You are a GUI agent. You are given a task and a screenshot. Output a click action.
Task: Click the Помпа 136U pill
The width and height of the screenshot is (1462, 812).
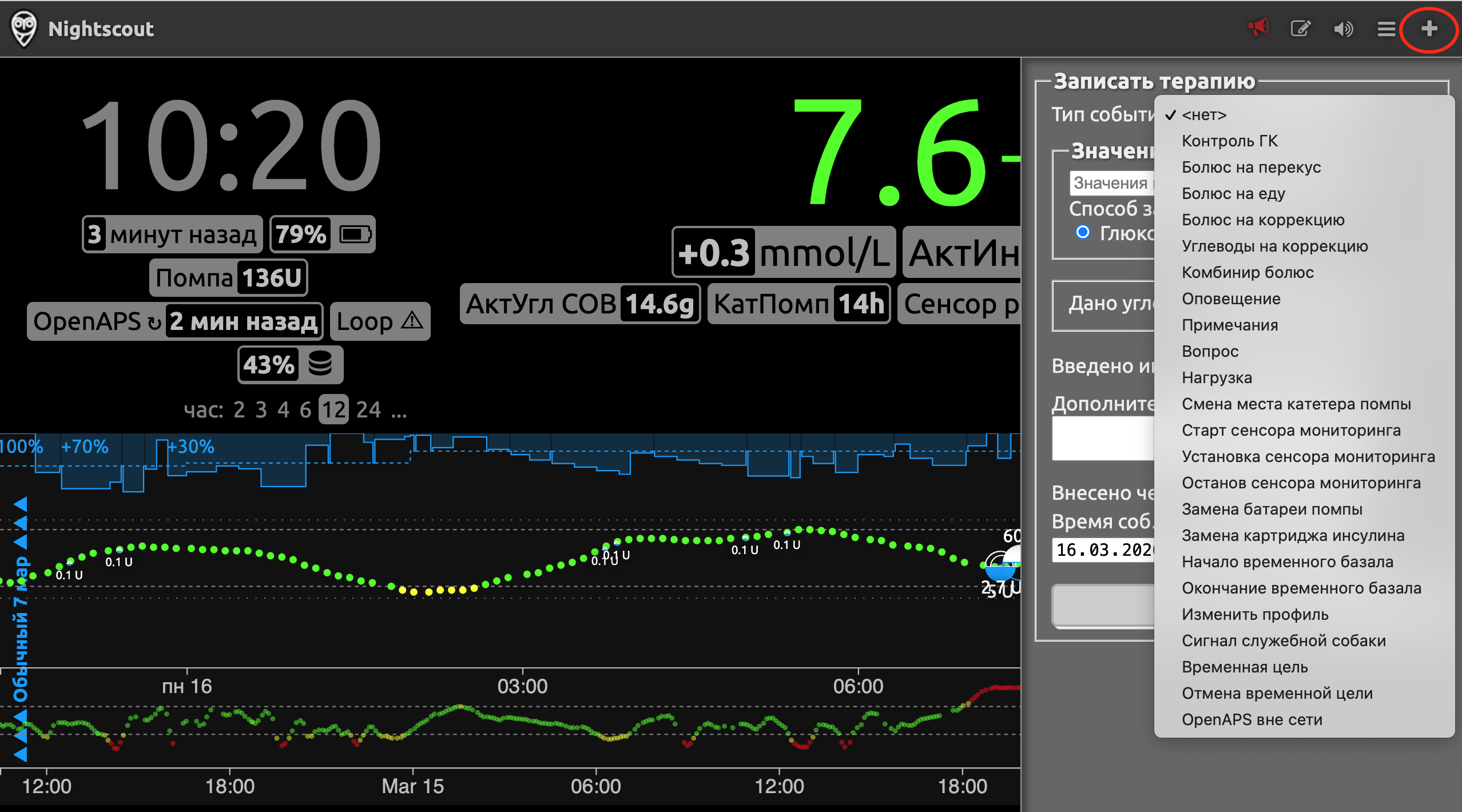tap(228, 278)
